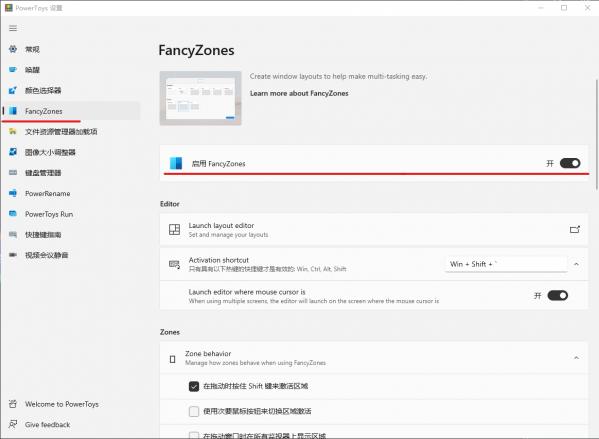Toggle the Enable FancyZones switch
The width and height of the screenshot is (599, 439).
pos(570,163)
